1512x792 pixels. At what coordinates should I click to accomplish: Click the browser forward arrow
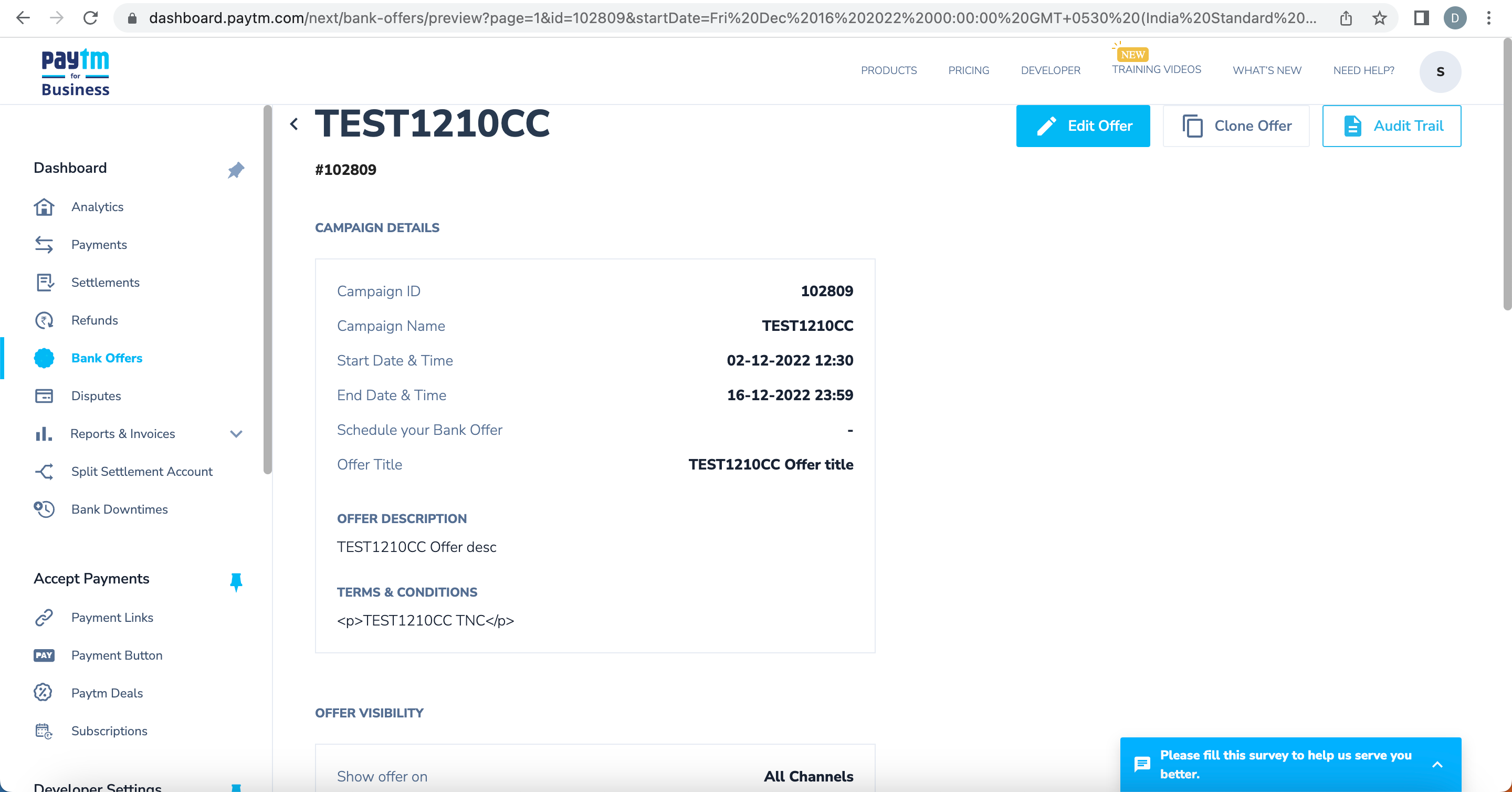tap(56, 18)
